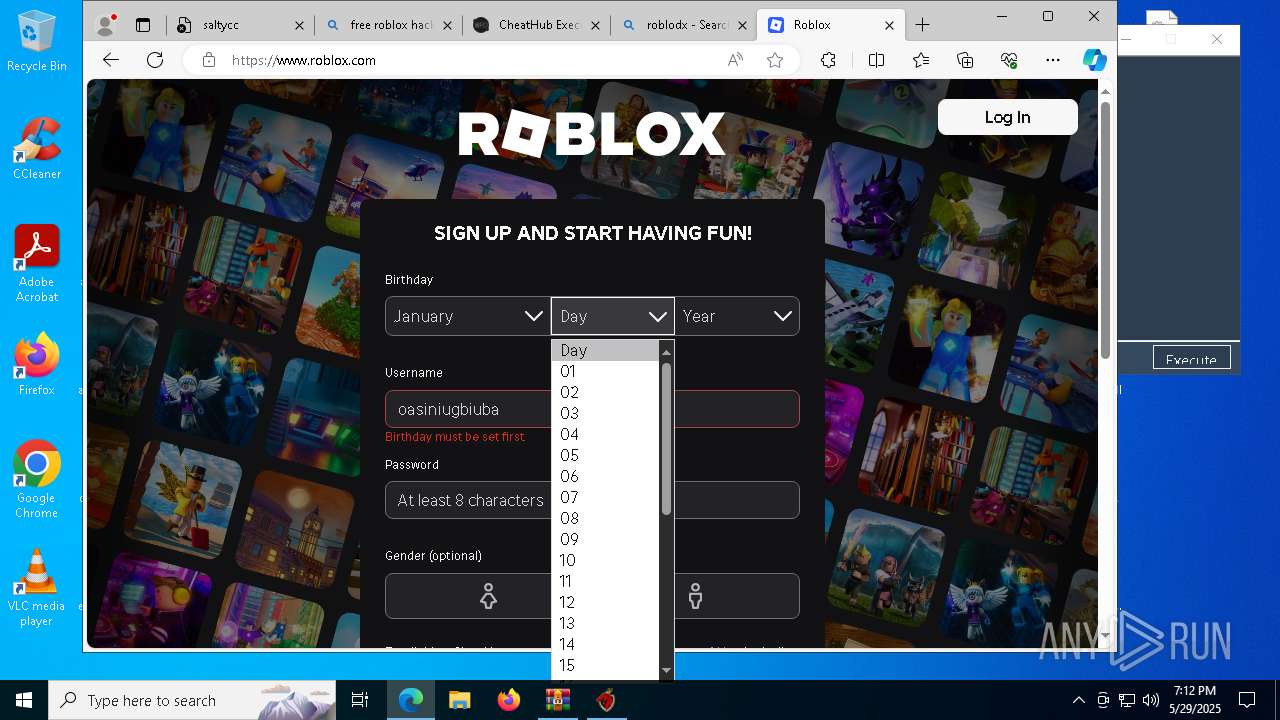The height and width of the screenshot is (720, 1280).
Task: Click the Windows Start button
Action: (x=24, y=700)
